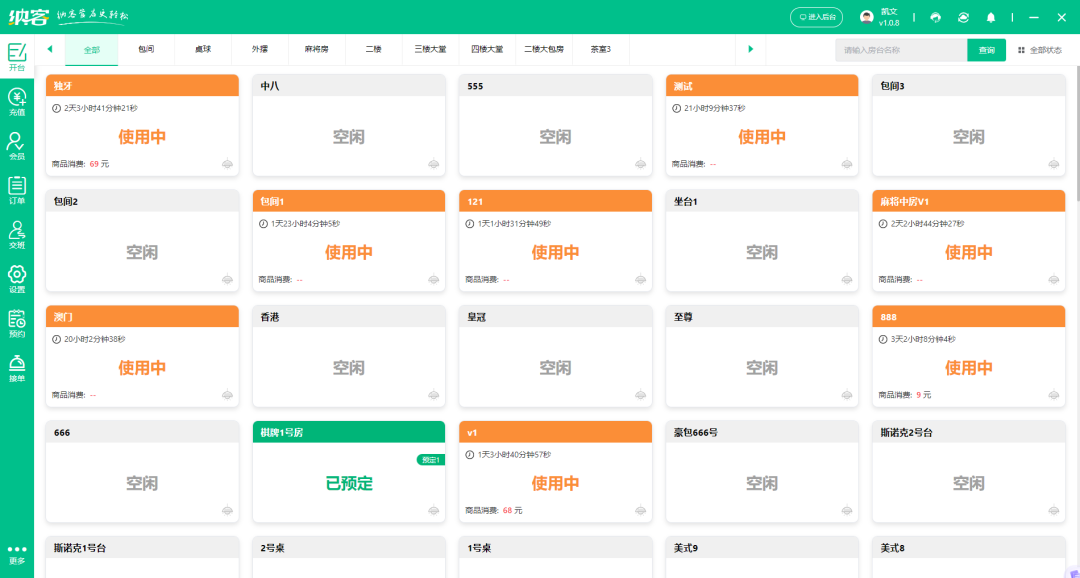
Task: Open the 交班 shift handover icon
Action: [17, 235]
